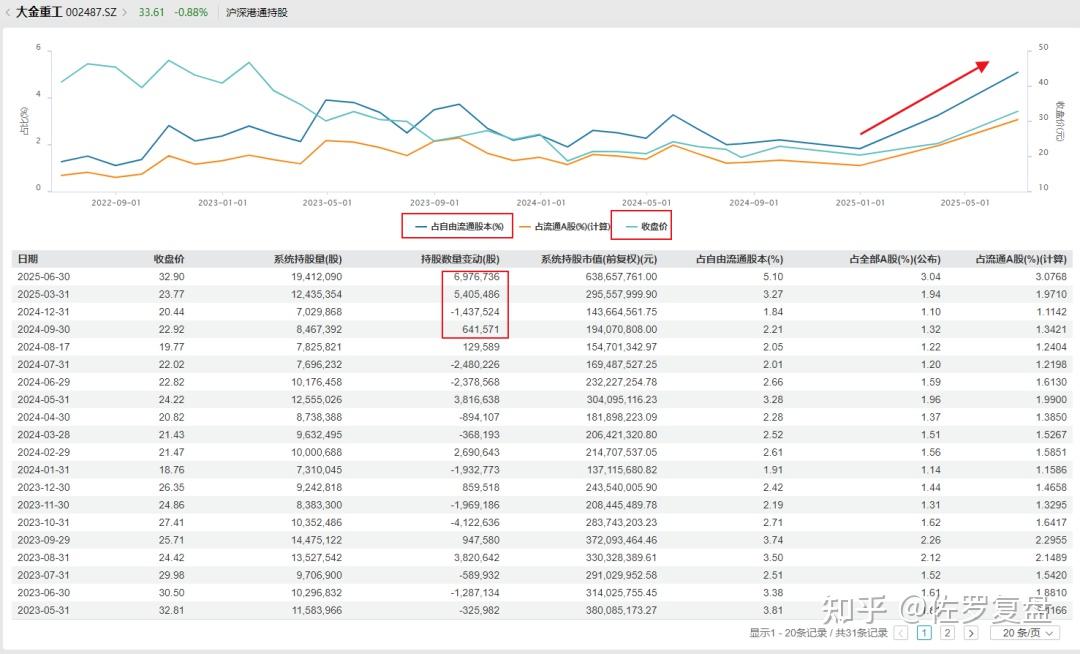The image size is (1080, 654).
Task: Sort by 日期 column header
Action: coord(28,258)
